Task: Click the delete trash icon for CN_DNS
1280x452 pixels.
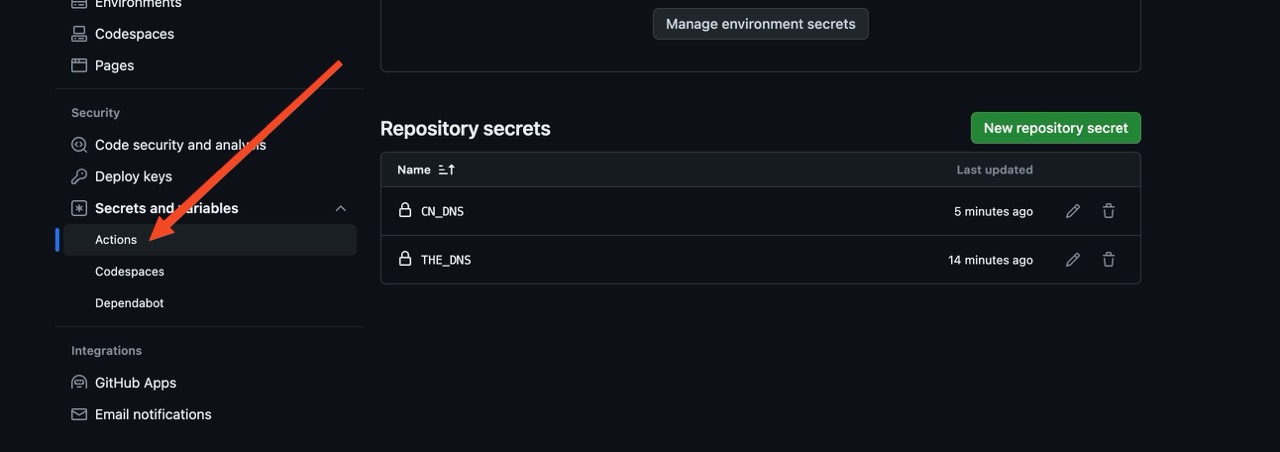Action: click(x=1108, y=211)
